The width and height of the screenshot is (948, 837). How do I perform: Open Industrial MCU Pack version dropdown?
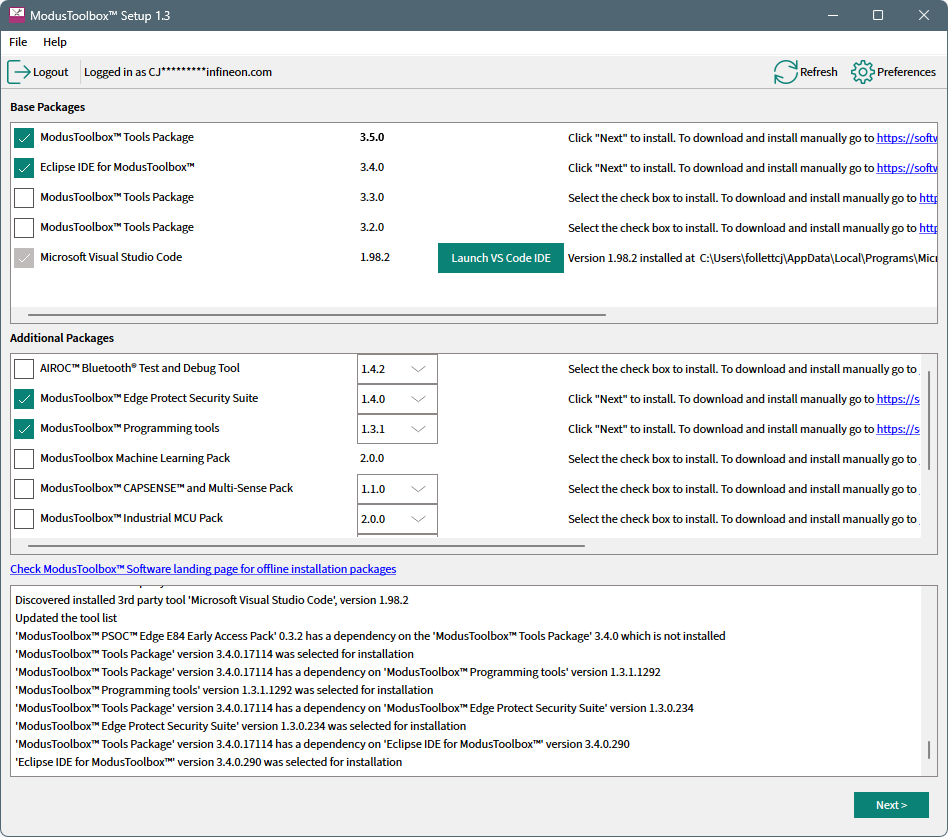pos(397,519)
